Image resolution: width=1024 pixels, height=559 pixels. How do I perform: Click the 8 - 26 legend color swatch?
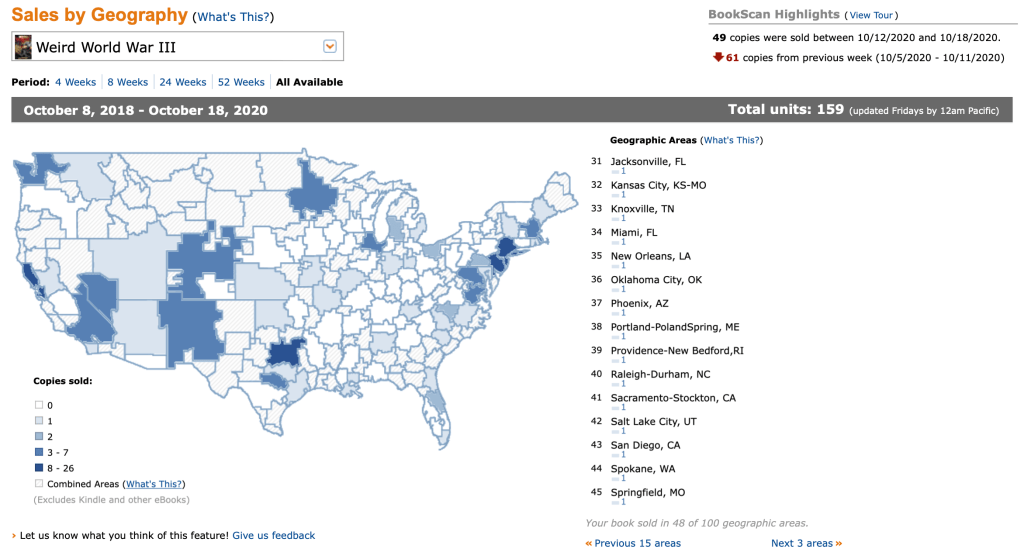click(x=38, y=468)
